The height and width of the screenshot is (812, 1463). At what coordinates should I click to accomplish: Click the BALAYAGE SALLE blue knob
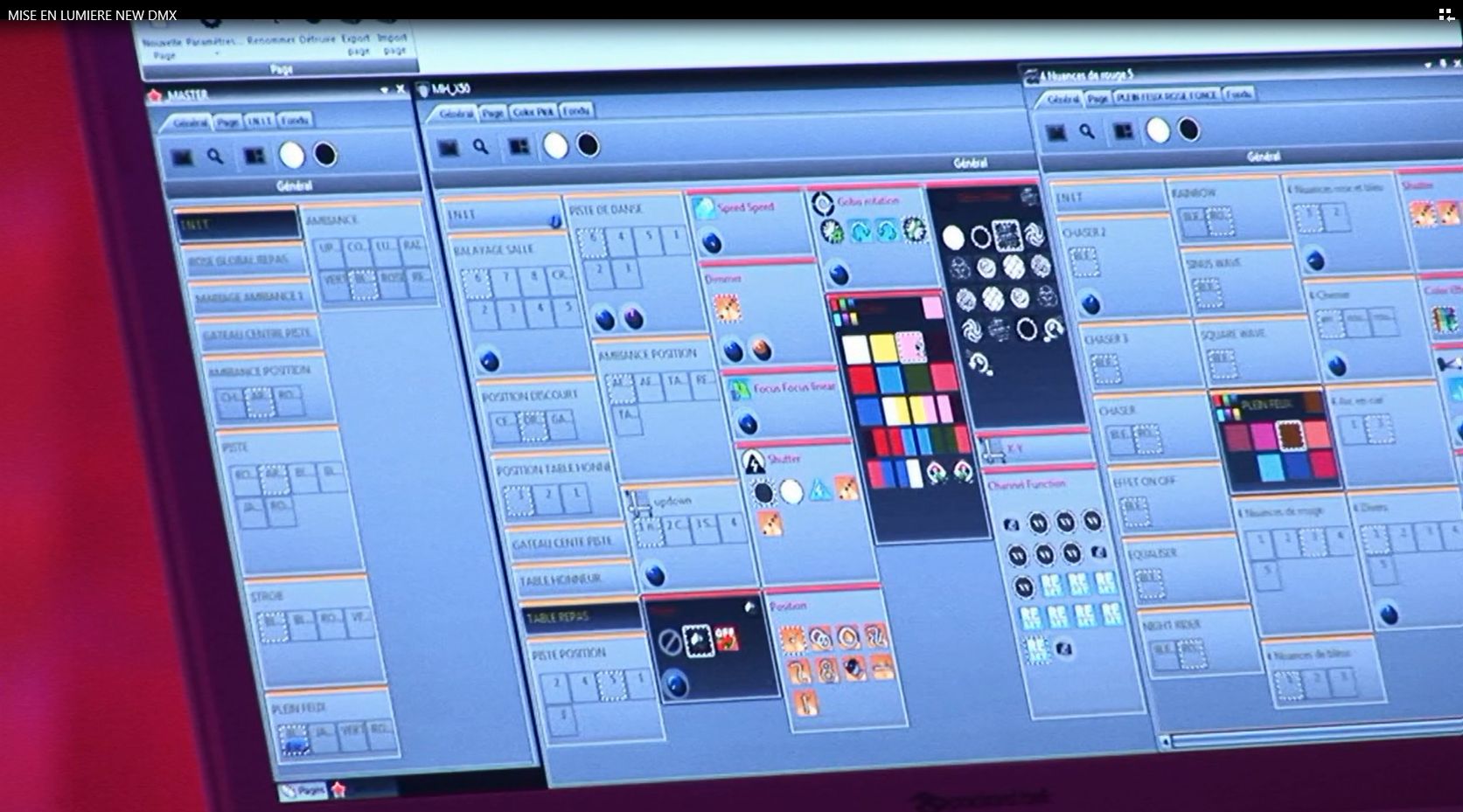(x=490, y=360)
